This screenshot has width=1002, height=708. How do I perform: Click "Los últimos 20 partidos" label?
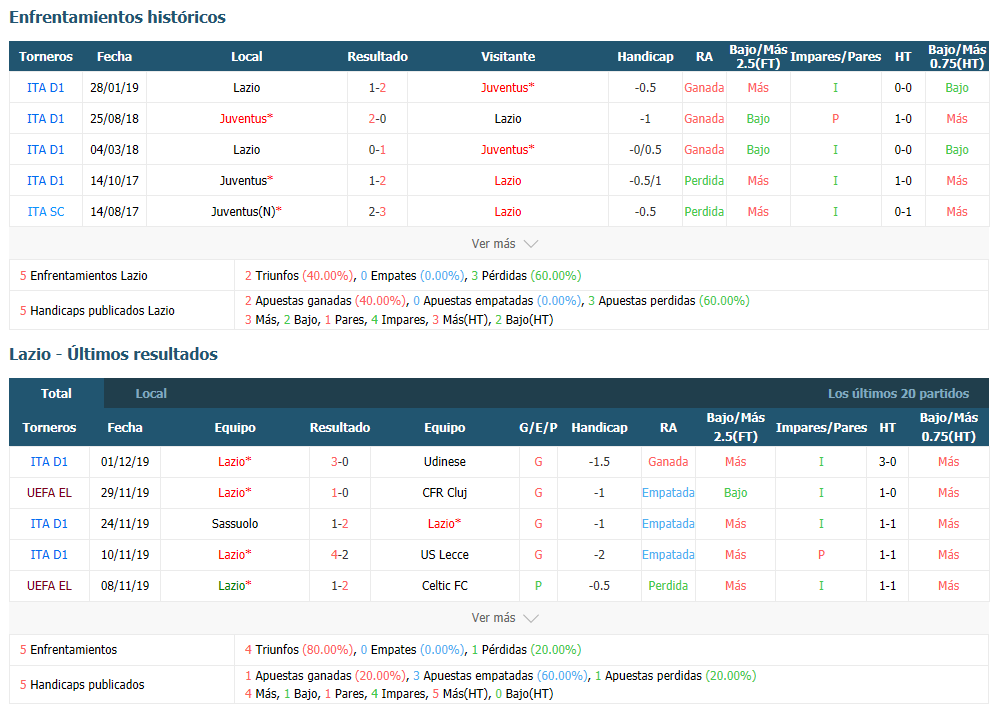click(898, 394)
